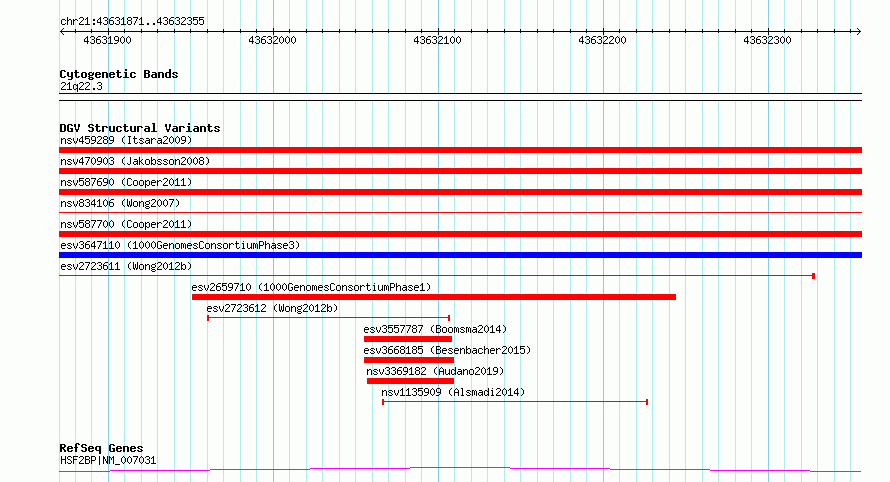Open esv2659710 (1000GenomesConsortiumPhase1) label
Viewport: 890px width, 482px height.
click(x=311, y=287)
